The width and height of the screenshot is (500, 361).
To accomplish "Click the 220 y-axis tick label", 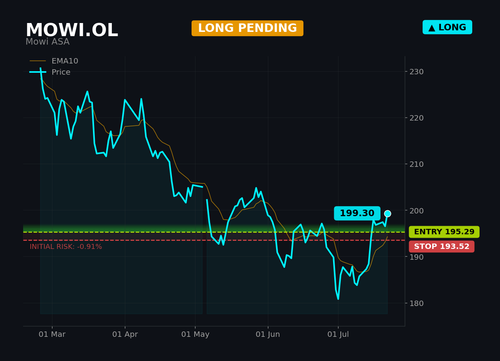I will [417, 118].
